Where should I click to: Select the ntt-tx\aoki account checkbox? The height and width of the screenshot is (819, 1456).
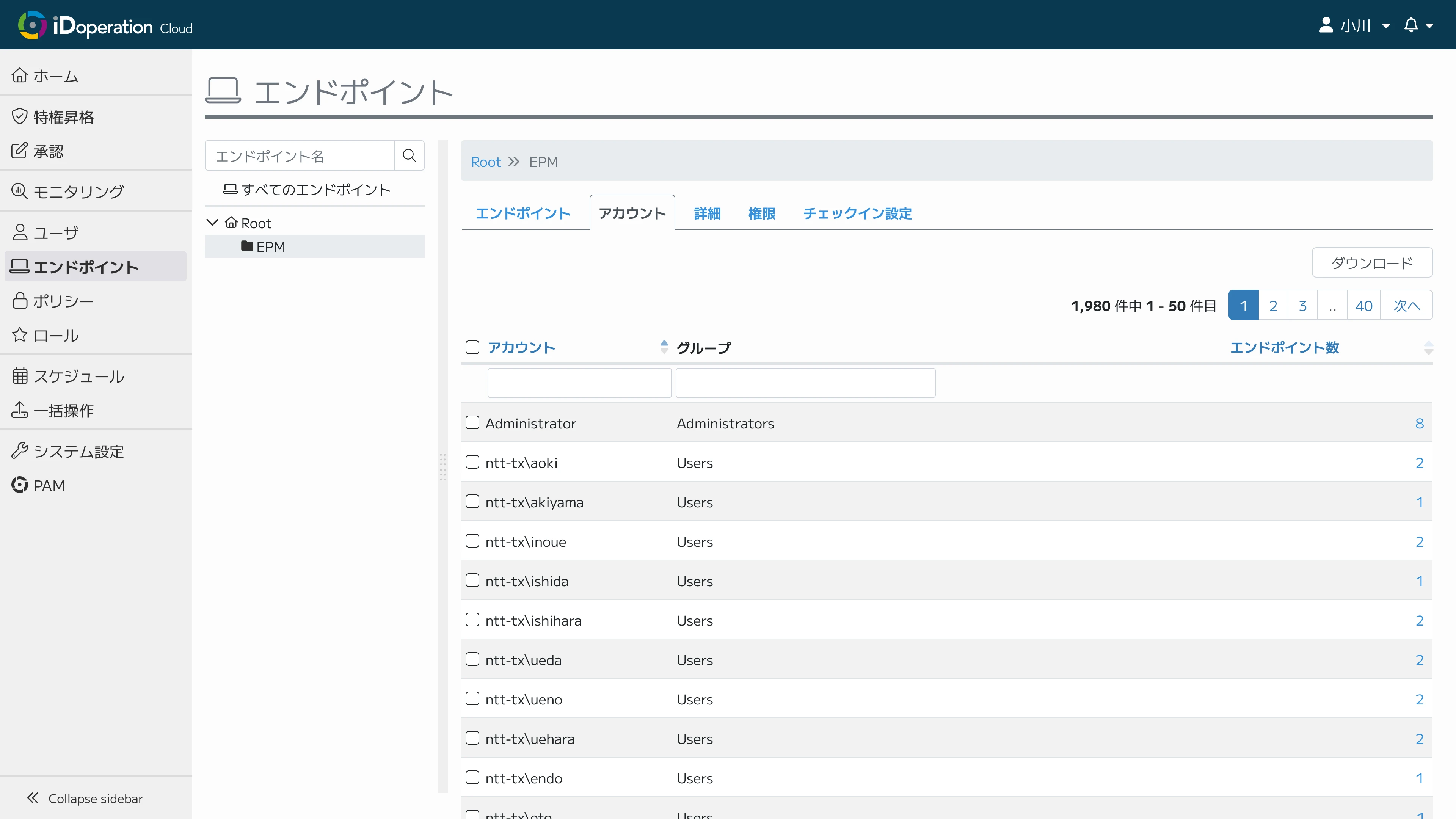(x=472, y=462)
